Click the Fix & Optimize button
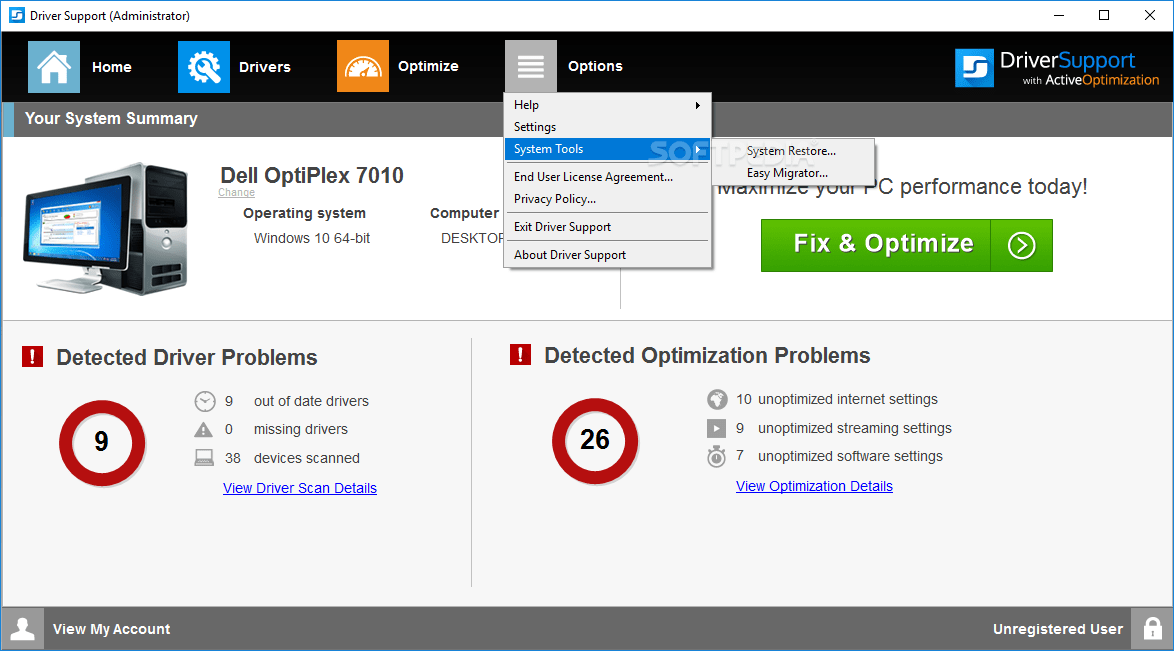This screenshot has height=651, width=1174. point(907,245)
